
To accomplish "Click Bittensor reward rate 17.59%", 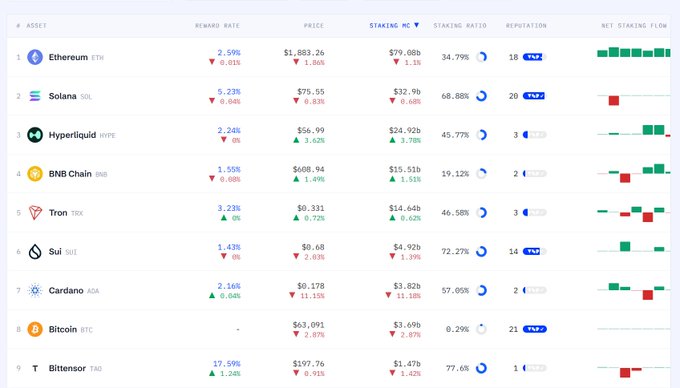I will tap(226, 364).
